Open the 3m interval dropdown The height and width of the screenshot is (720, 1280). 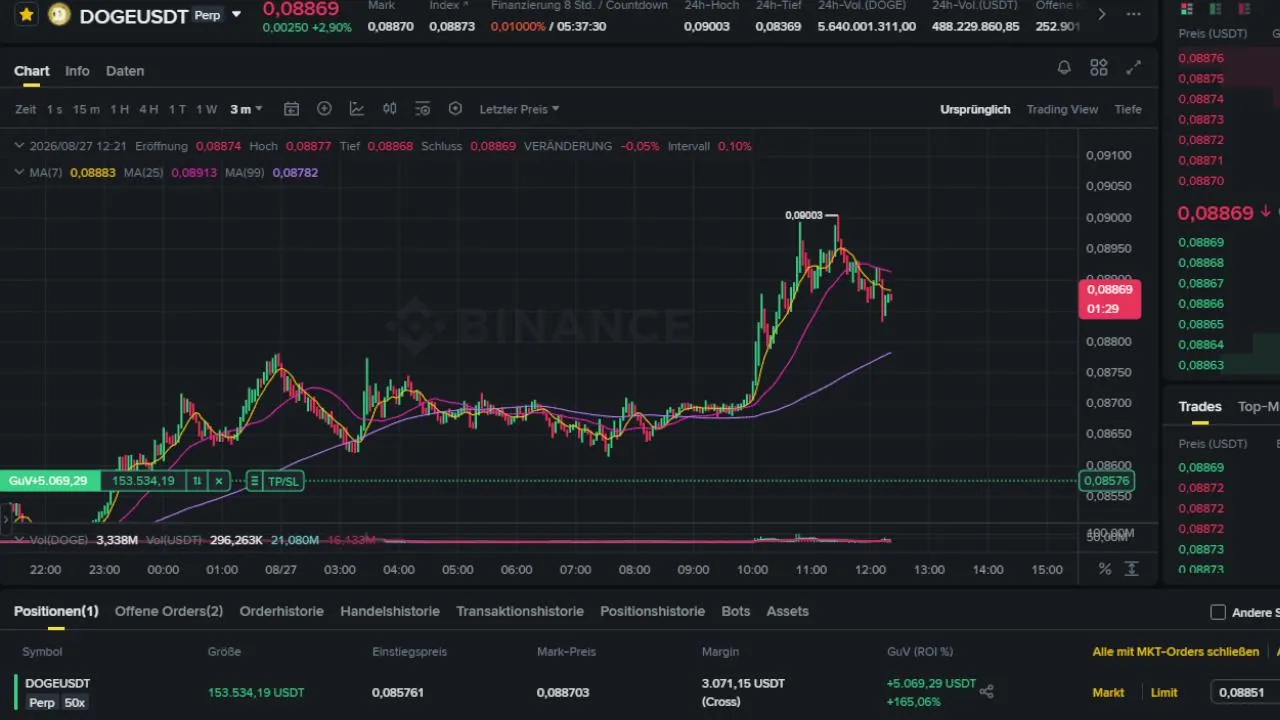(x=246, y=109)
